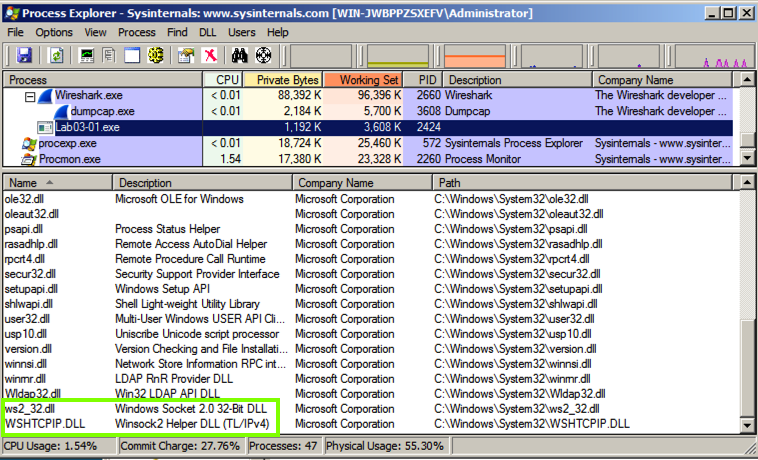This screenshot has width=758, height=460.
Task: Click the red X Kill Process icon
Action: coord(209,55)
